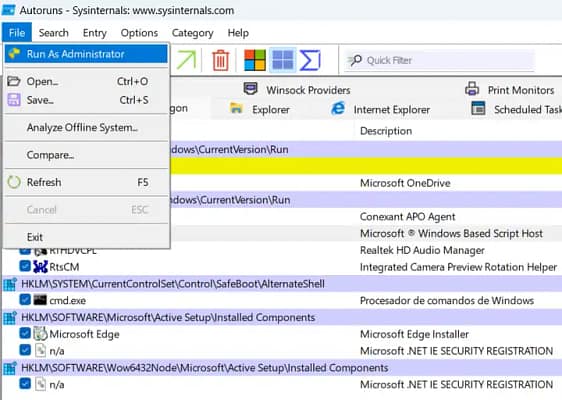Click the colorful Windows logo toolbar icon
Viewport: 562px width, 400px height.
click(x=255, y=60)
